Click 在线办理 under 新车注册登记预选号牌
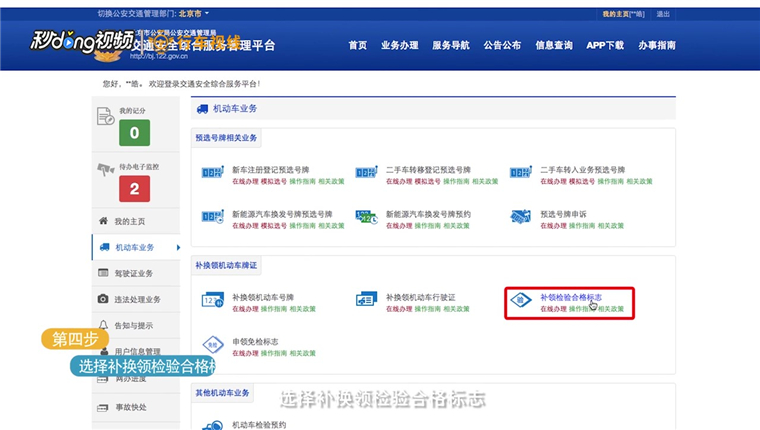The height and width of the screenshot is (430, 760). (x=245, y=181)
